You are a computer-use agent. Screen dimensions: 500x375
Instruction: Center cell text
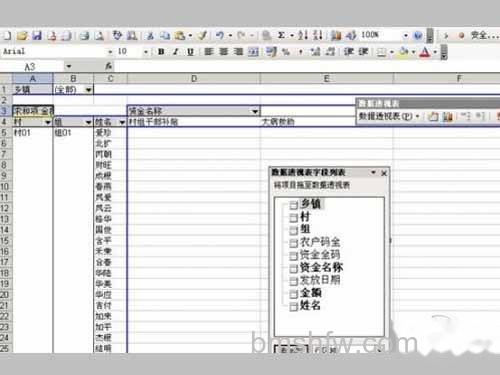pyautogui.click(x=223, y=52)
